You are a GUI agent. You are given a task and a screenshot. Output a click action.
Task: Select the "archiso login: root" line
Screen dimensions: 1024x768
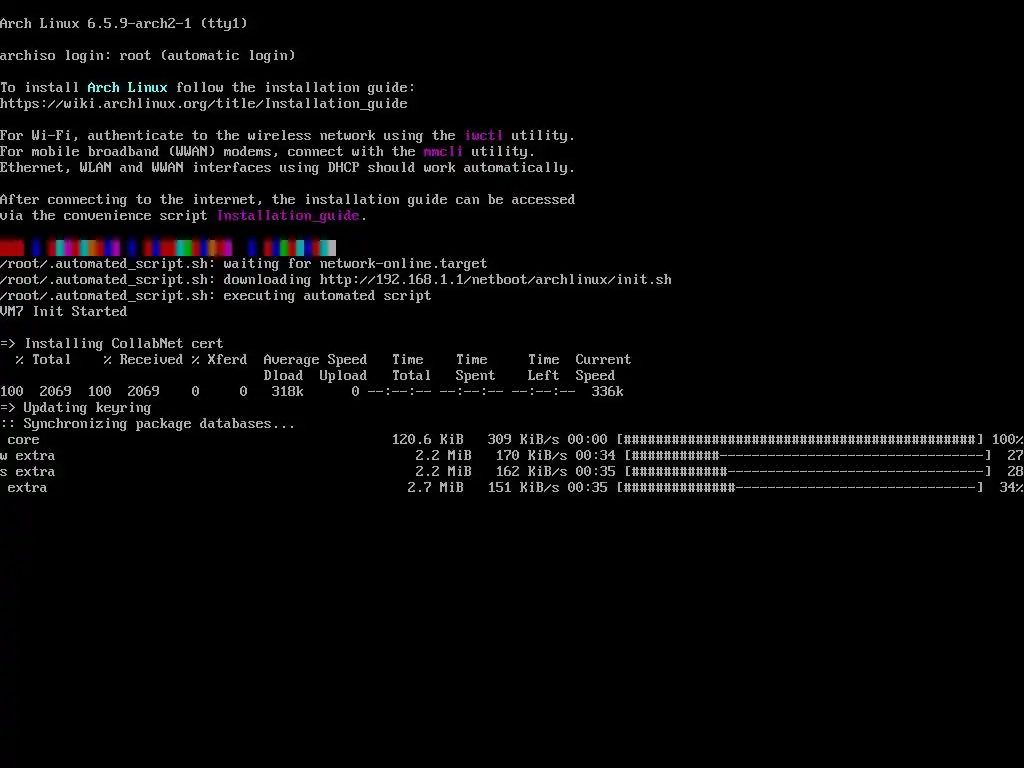pos(148,56)
